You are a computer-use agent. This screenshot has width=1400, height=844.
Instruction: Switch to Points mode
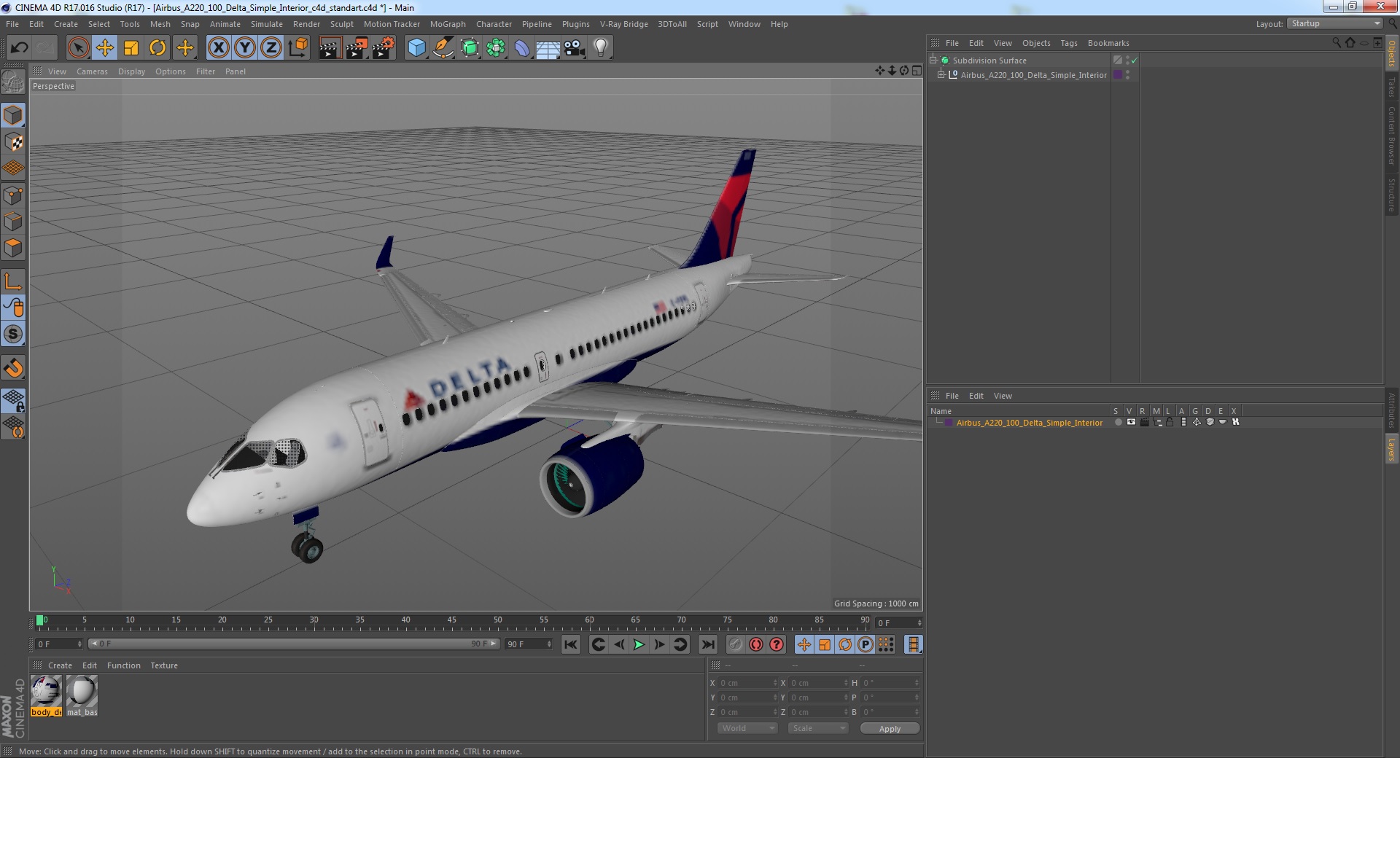click(x=13, y=195)
